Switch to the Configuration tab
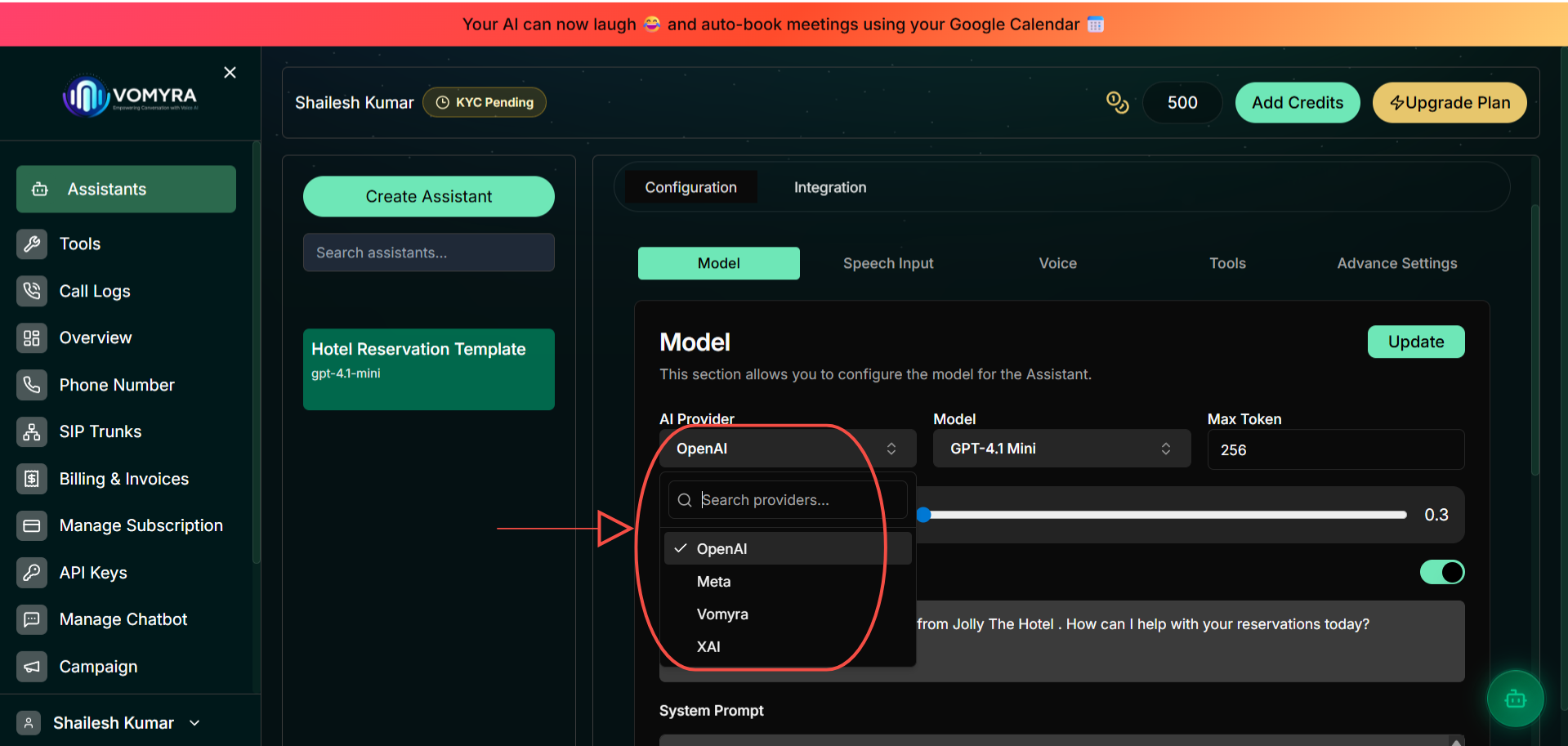 (x=691, y=187)
